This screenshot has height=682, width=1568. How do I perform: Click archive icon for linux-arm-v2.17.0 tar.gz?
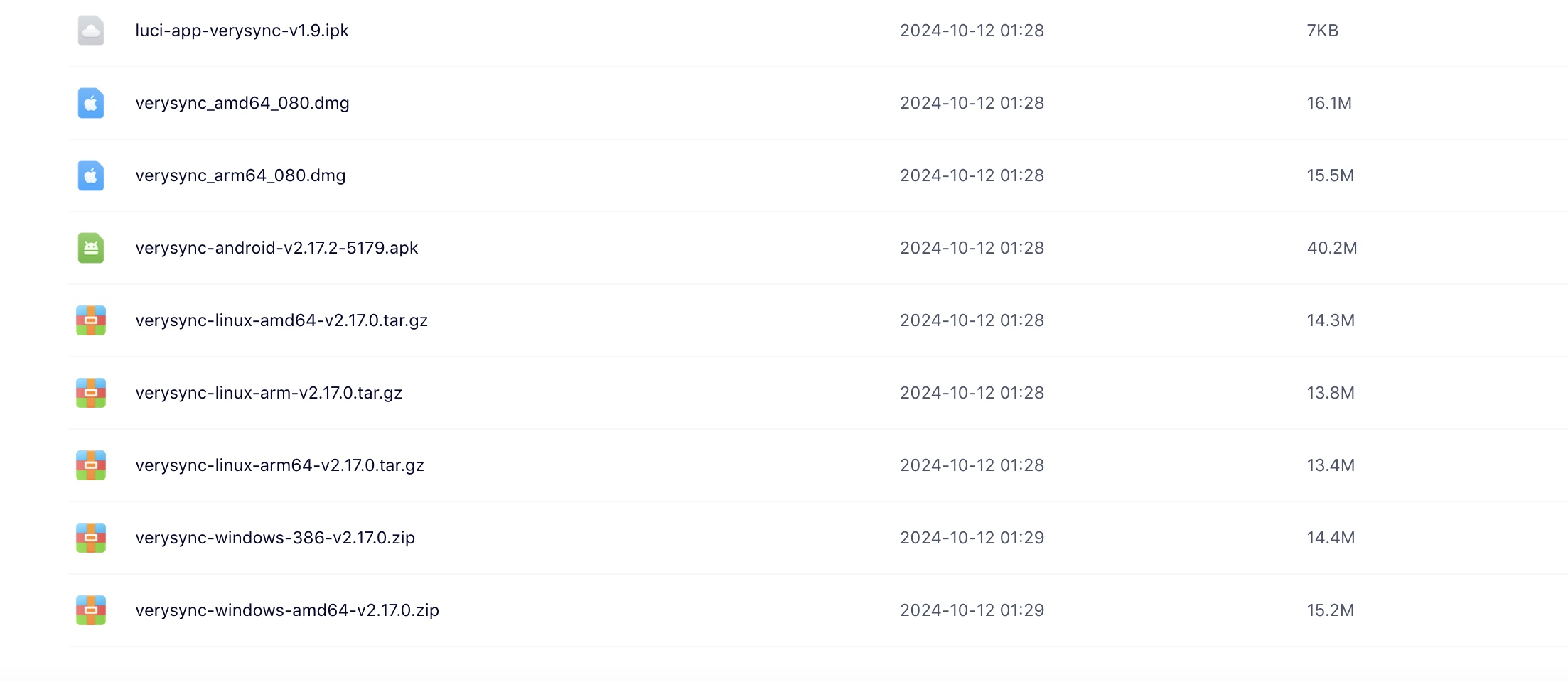tap(91, 393)
